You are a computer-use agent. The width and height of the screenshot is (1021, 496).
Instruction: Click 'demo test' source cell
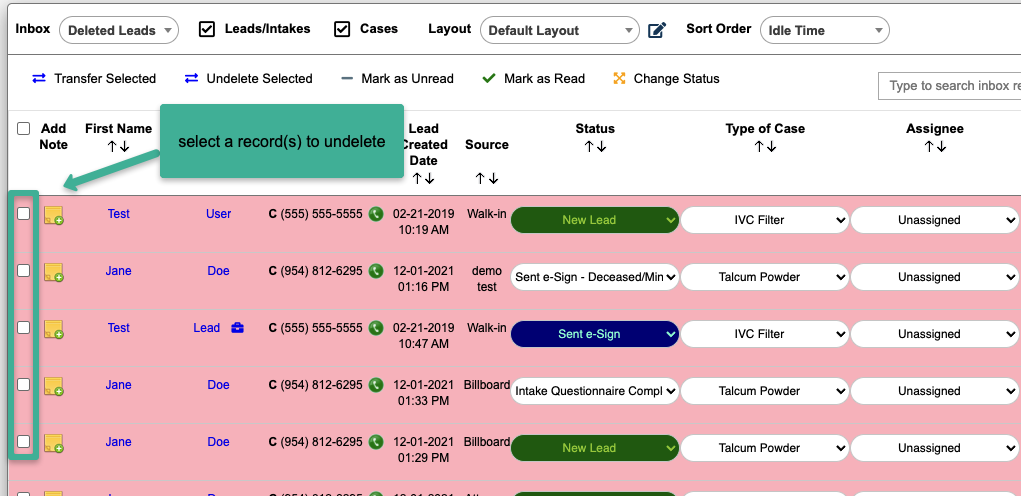coord(486,279)
